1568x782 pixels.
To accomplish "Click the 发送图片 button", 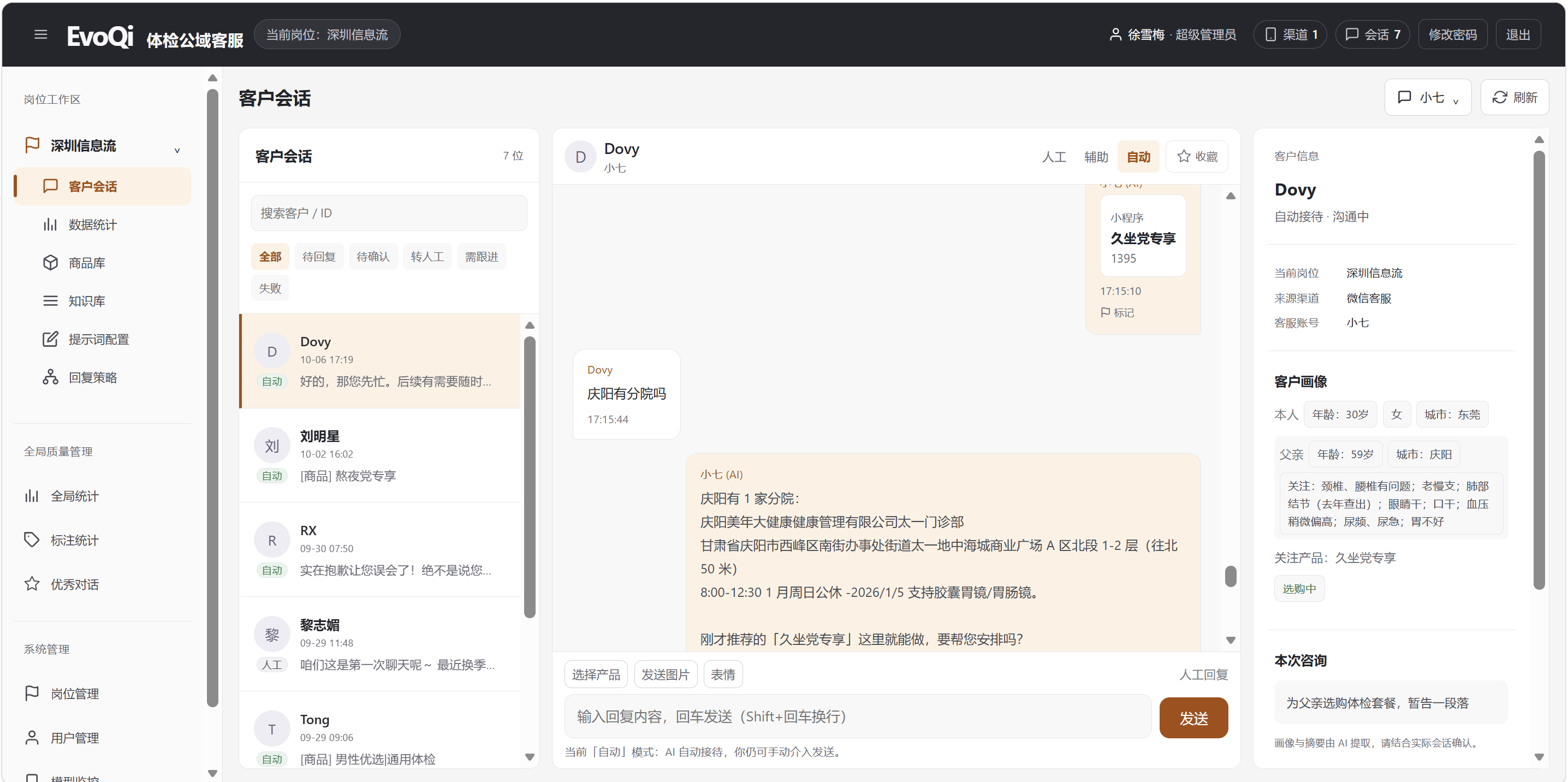I will 666,674.
